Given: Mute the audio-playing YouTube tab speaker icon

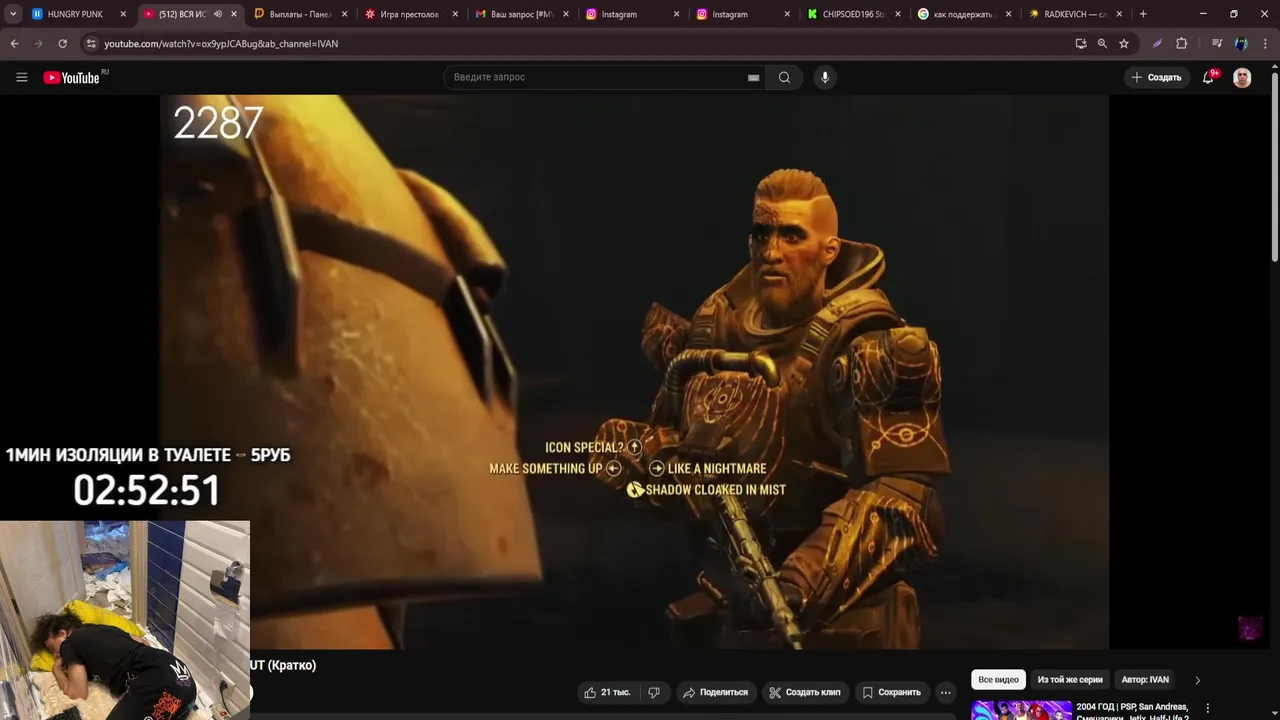Looking at the screenshot, I should tap(218, 14).
